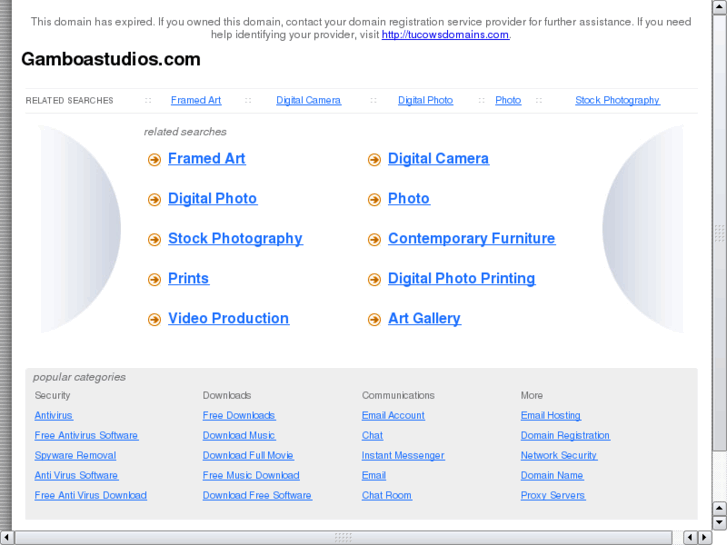The height and width of the screenshot is (545, 727).
Task: Open the Domain Name link
Action: point(552,475)
